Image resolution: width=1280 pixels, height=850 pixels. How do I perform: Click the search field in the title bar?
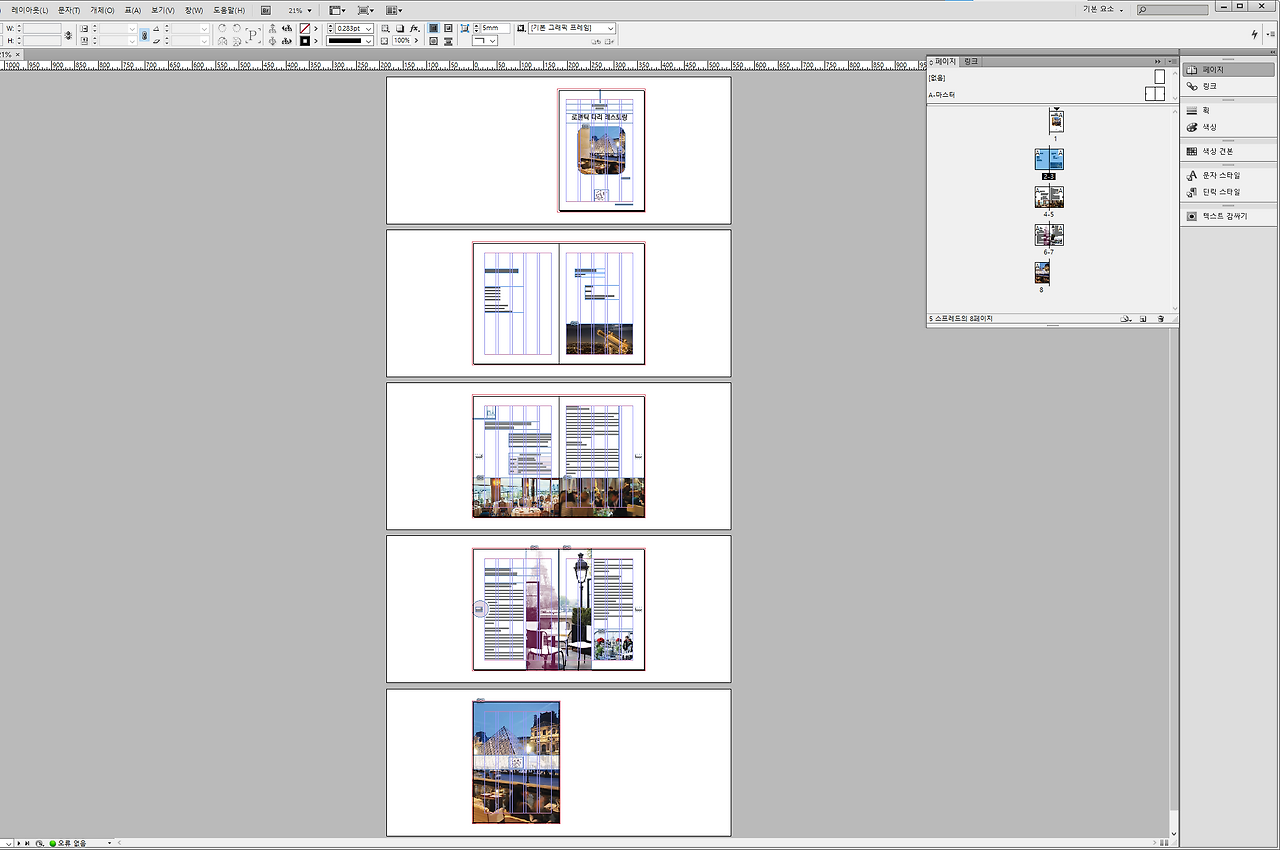click(1172, 10)
